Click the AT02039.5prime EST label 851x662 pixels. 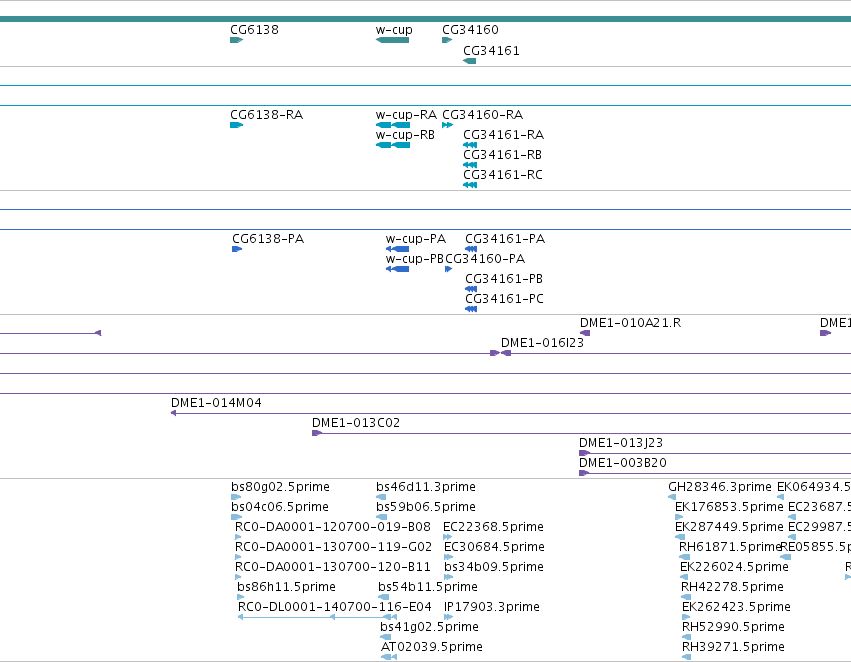(x=432, y=648)
